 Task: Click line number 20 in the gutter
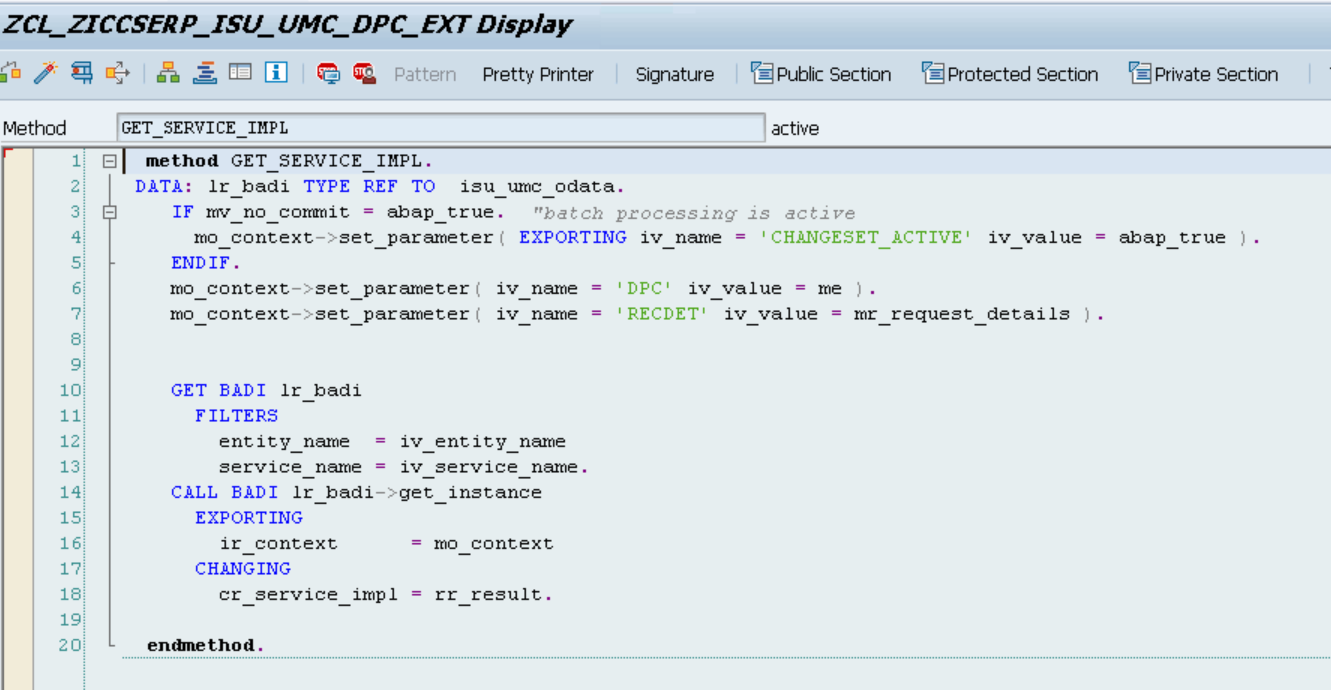tap(70, 645)
